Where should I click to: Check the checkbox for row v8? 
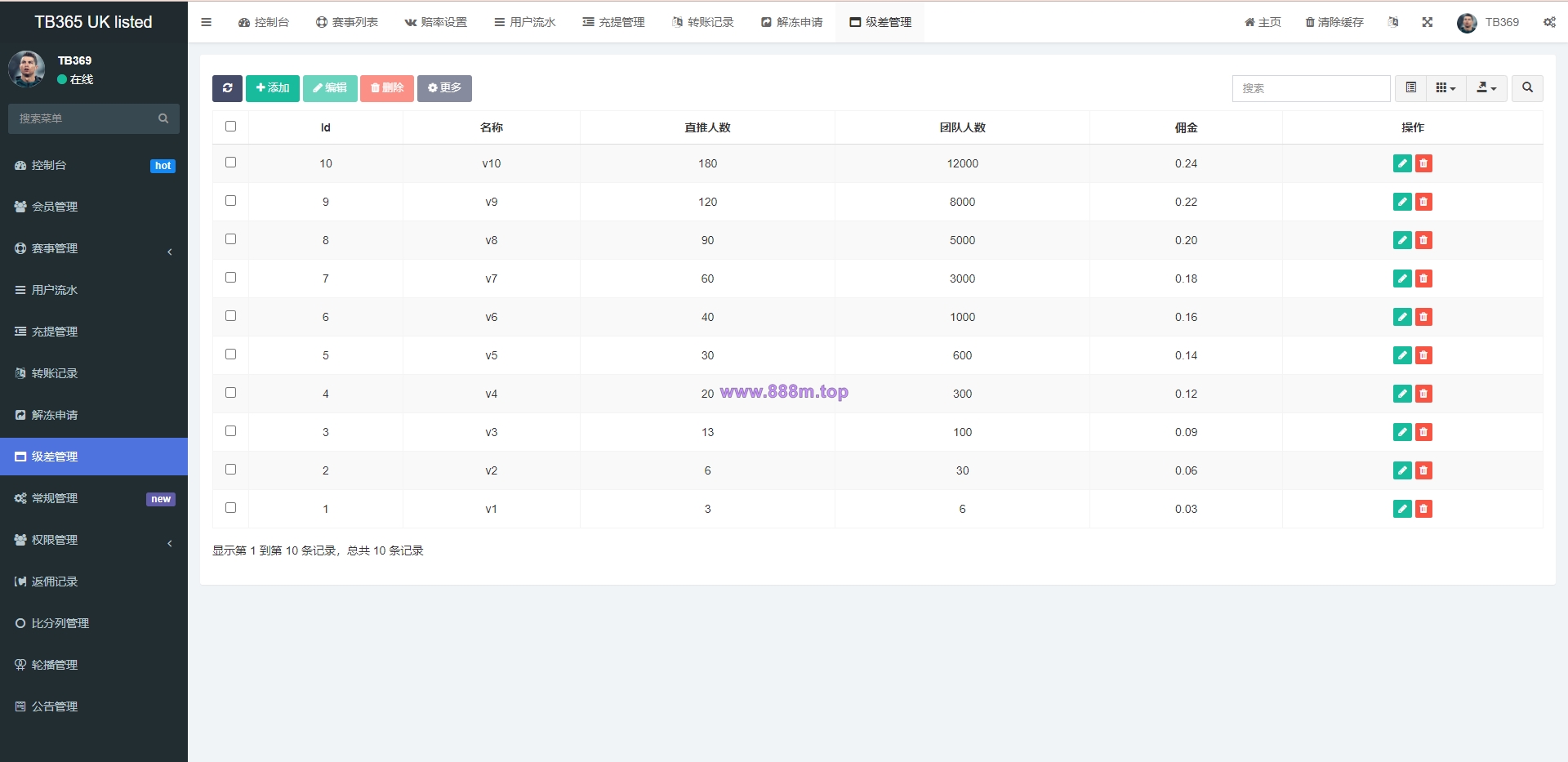pos(230,239)
